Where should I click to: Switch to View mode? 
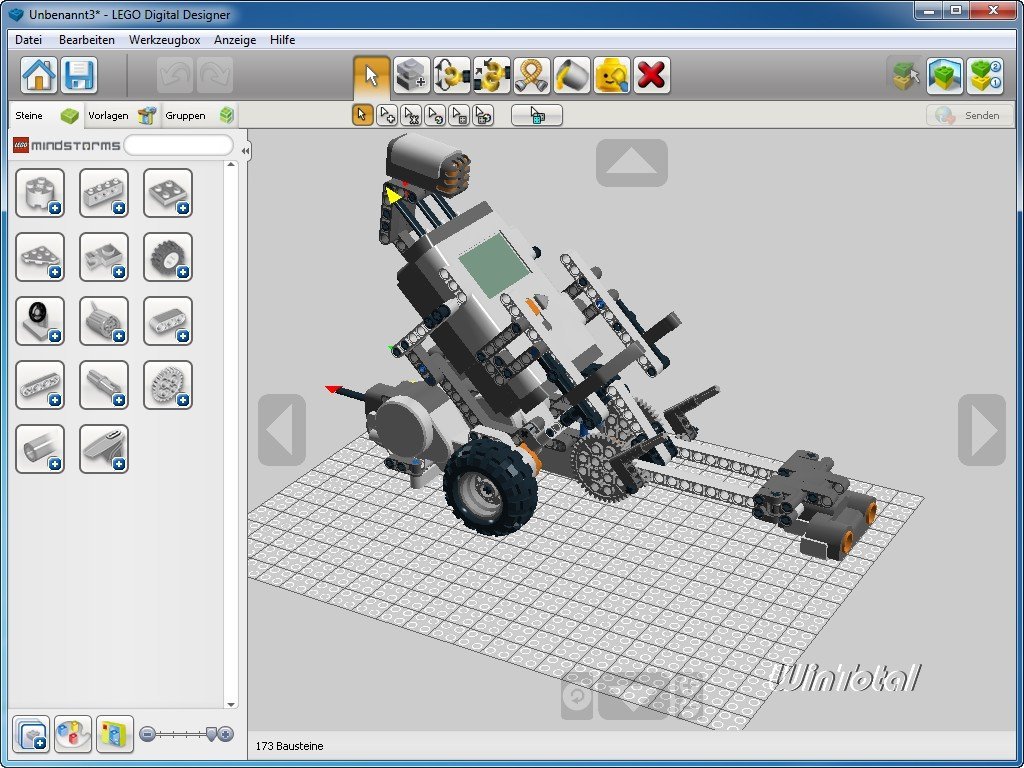point(945,76)
